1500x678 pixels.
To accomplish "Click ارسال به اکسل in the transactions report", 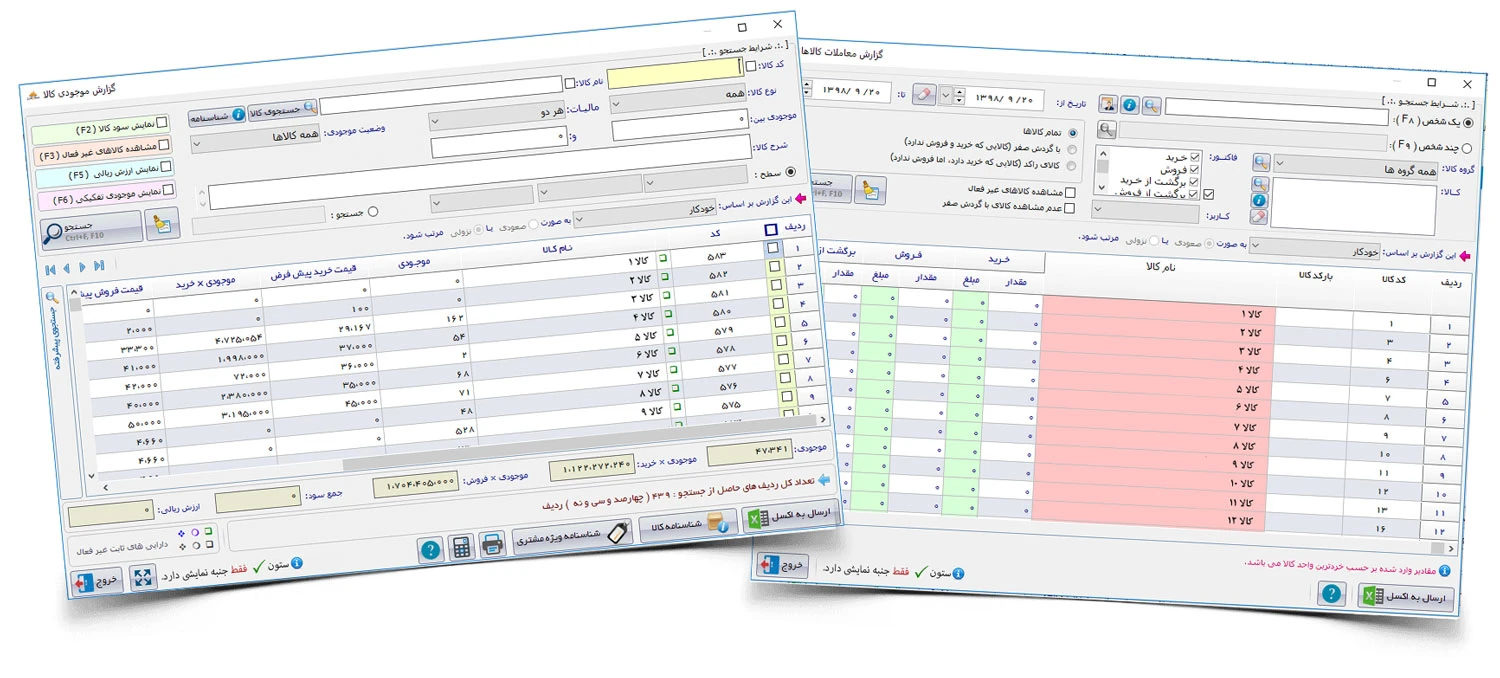I will (x=1405, y=598).
